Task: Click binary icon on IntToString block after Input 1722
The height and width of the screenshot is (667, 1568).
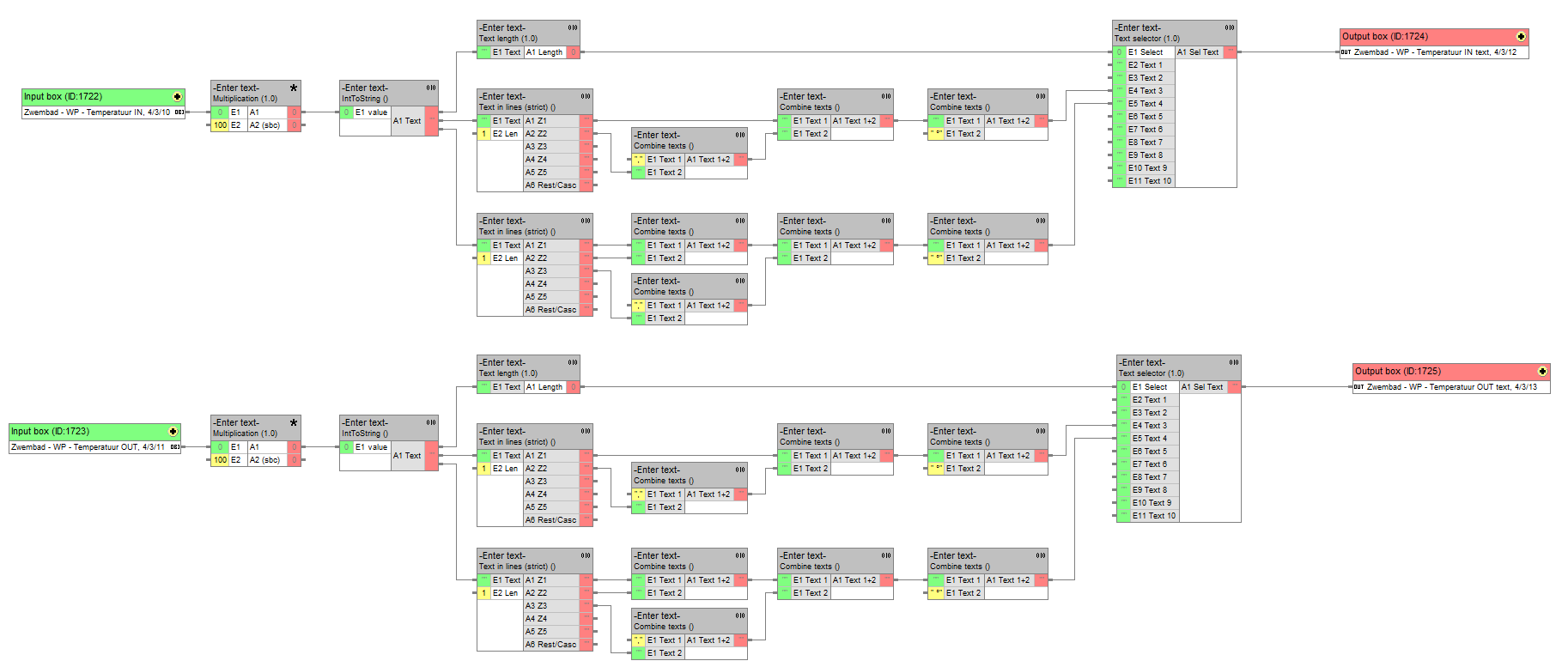Action: (x=430, y=88)
